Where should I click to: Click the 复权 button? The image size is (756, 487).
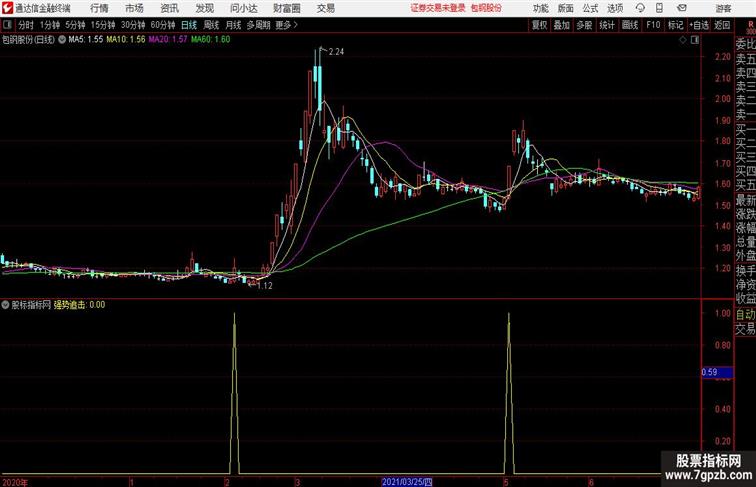coord(540,25)
